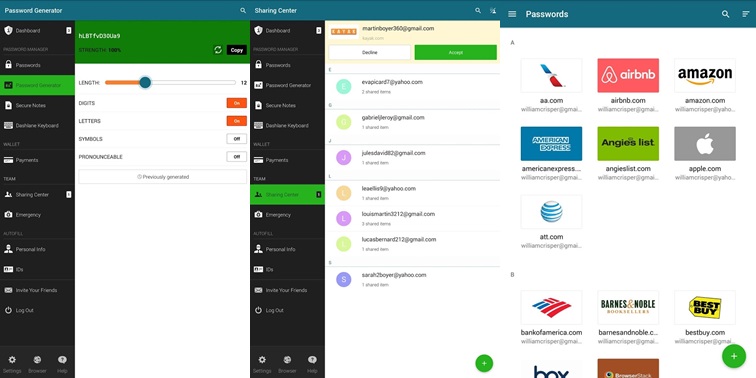Open the aa.com password card
Viewport: 756px width, 378px height.
click(x=551, y=86)
